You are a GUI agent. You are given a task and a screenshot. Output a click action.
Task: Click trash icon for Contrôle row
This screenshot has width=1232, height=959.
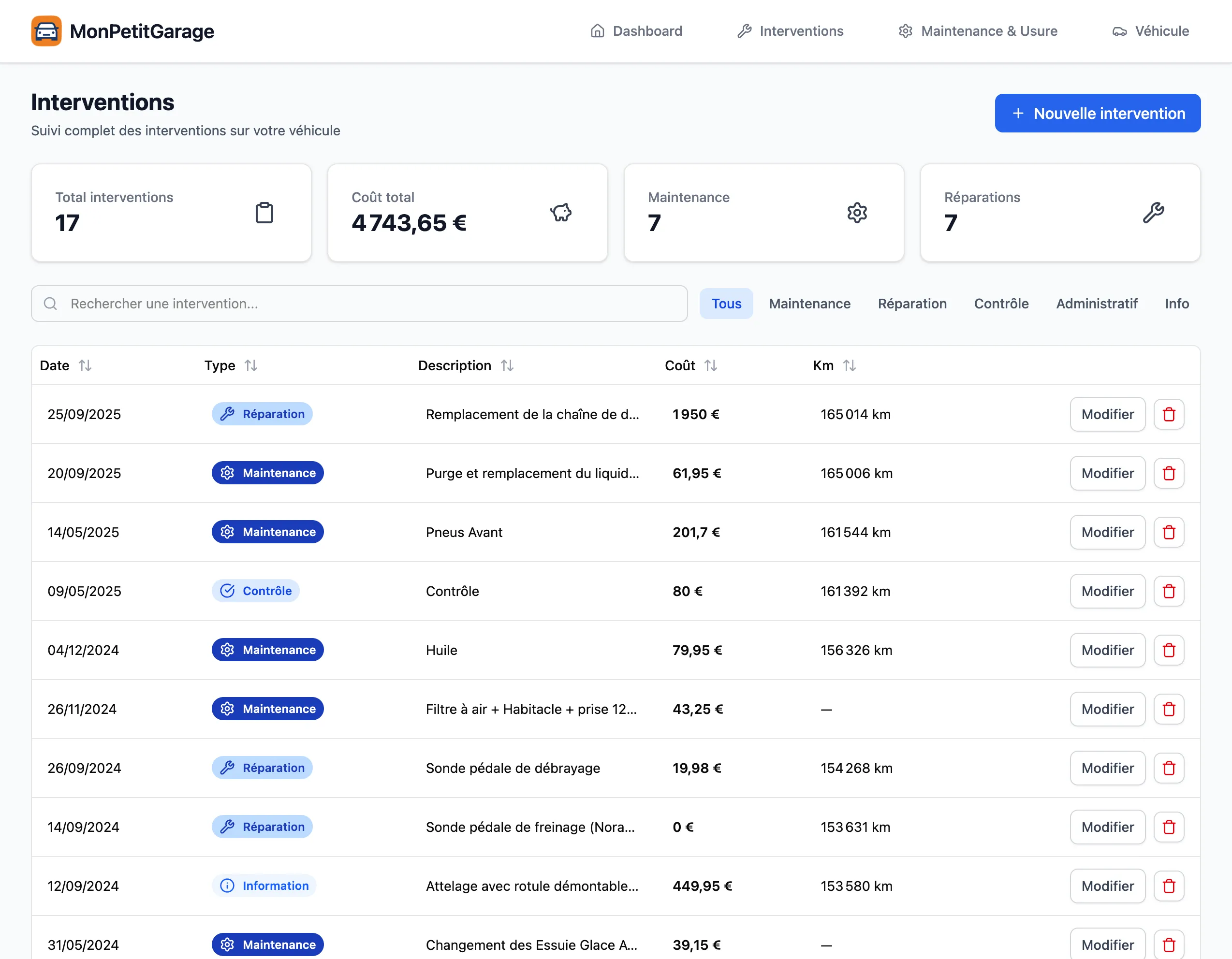[x=1168, y=592]
